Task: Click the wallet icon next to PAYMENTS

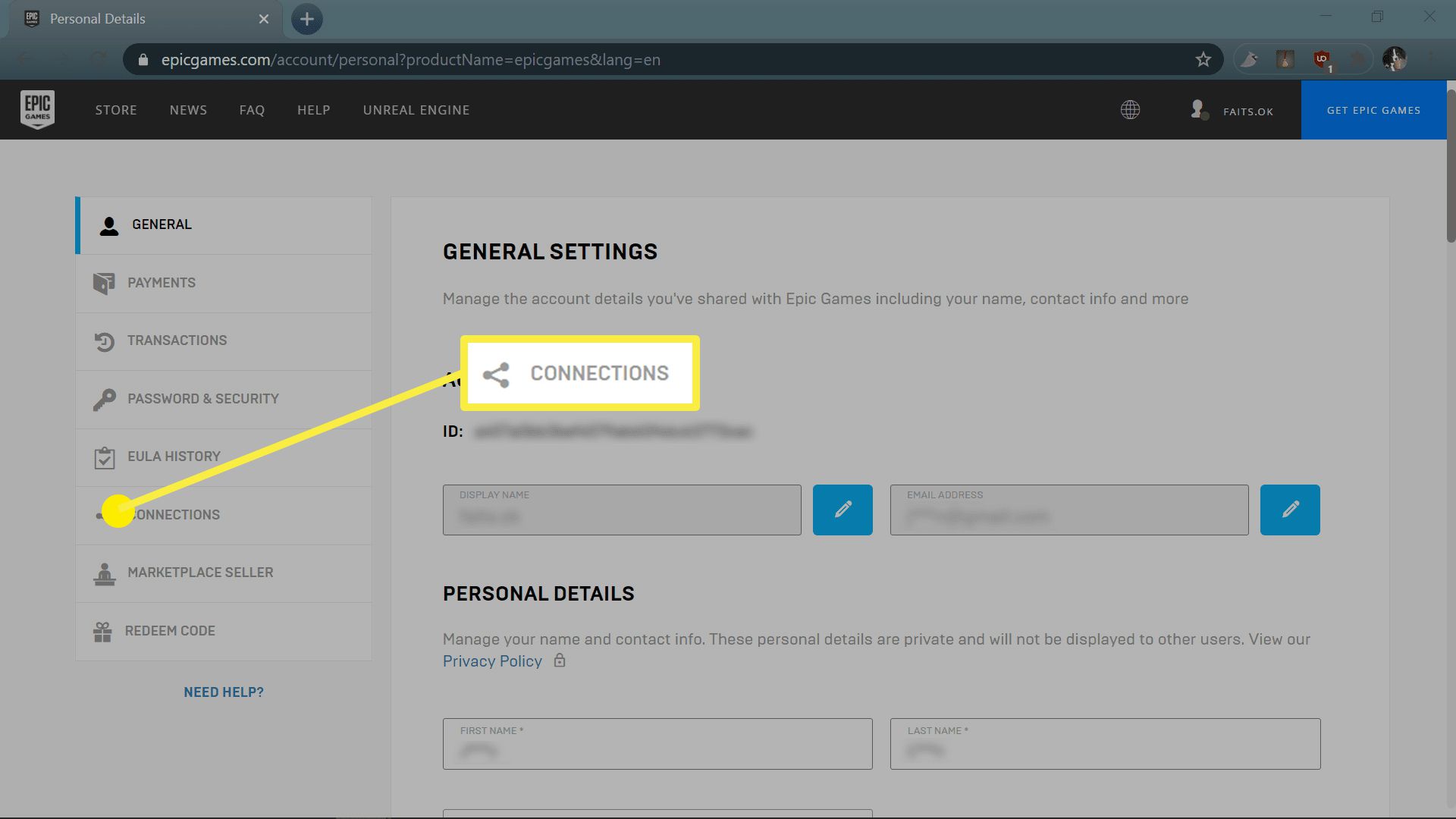Action: (104, 283)
